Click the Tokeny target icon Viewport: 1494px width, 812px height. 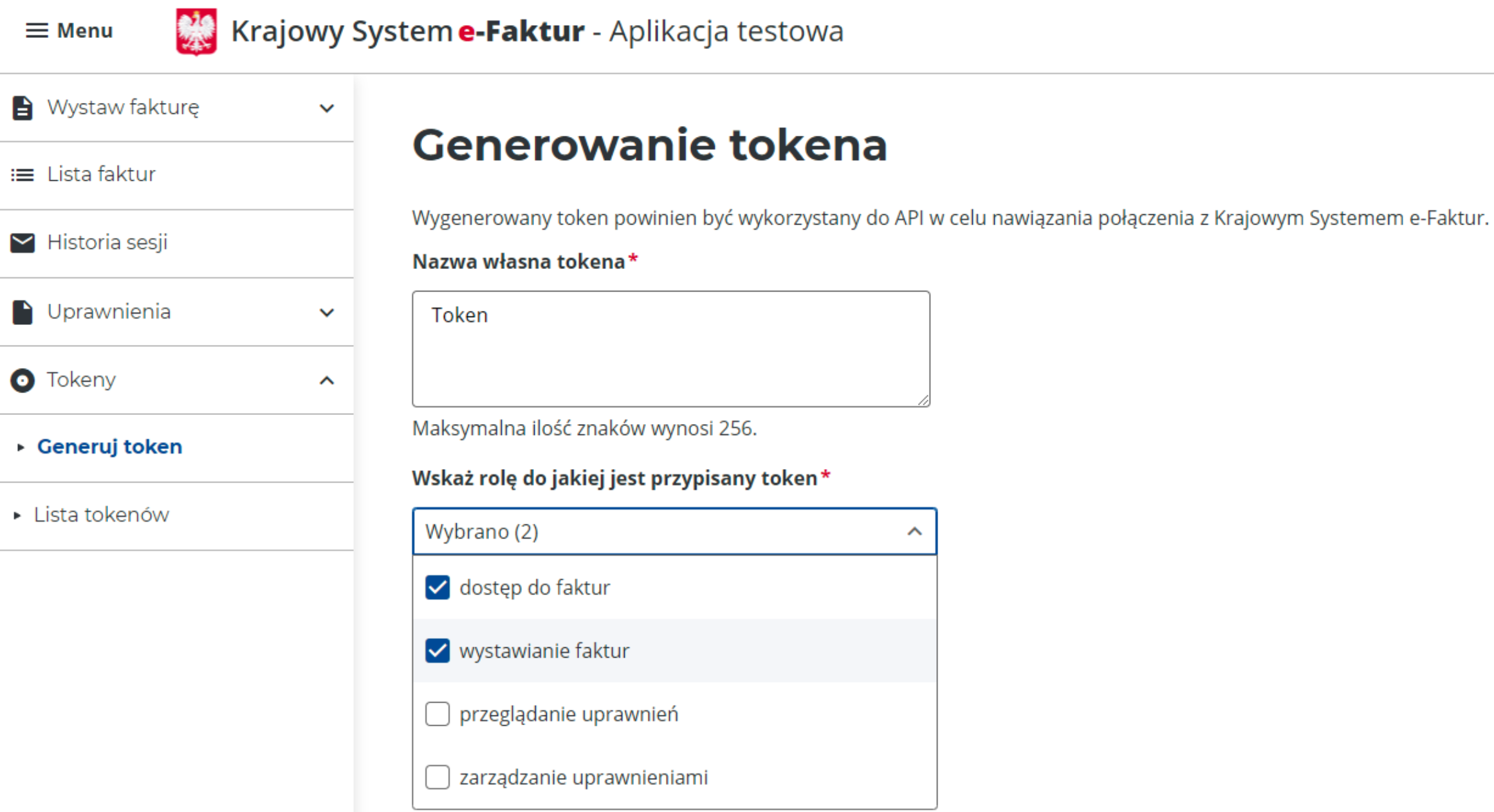pos(23,380)
